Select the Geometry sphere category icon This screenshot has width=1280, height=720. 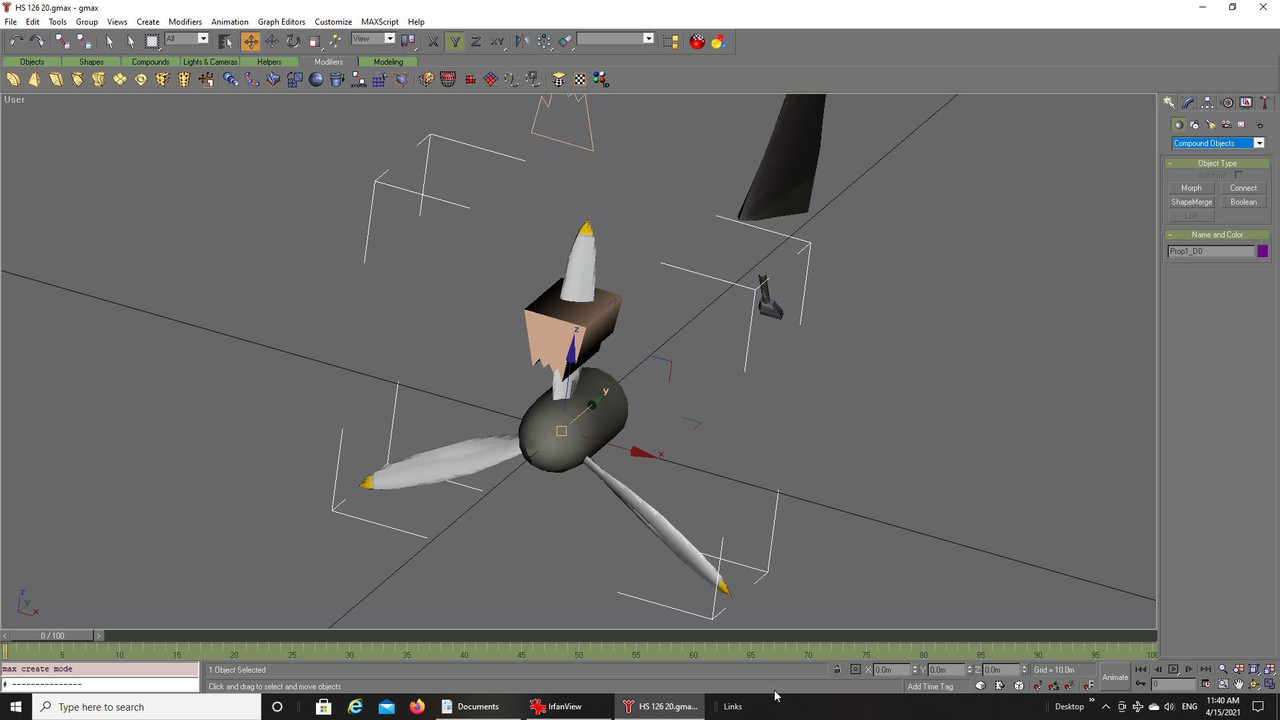tap(1178, 125)
